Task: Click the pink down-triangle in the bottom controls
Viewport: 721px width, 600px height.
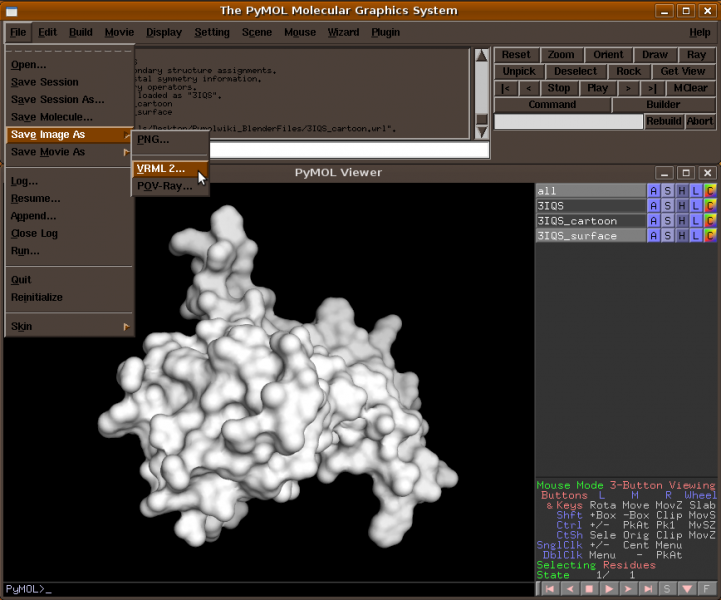Action: click(686, 589)
